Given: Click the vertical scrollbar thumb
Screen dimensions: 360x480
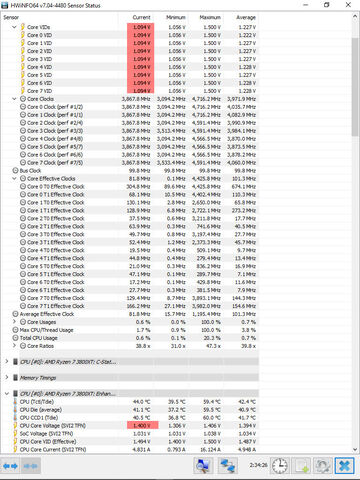Looking at the screenshot, I should 355,87.
